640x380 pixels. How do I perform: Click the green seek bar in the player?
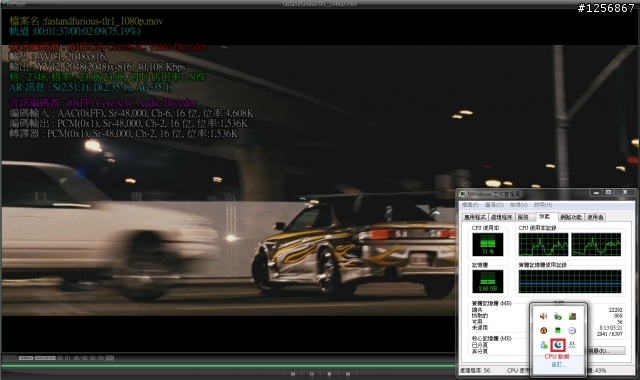[x=229, y=366]
